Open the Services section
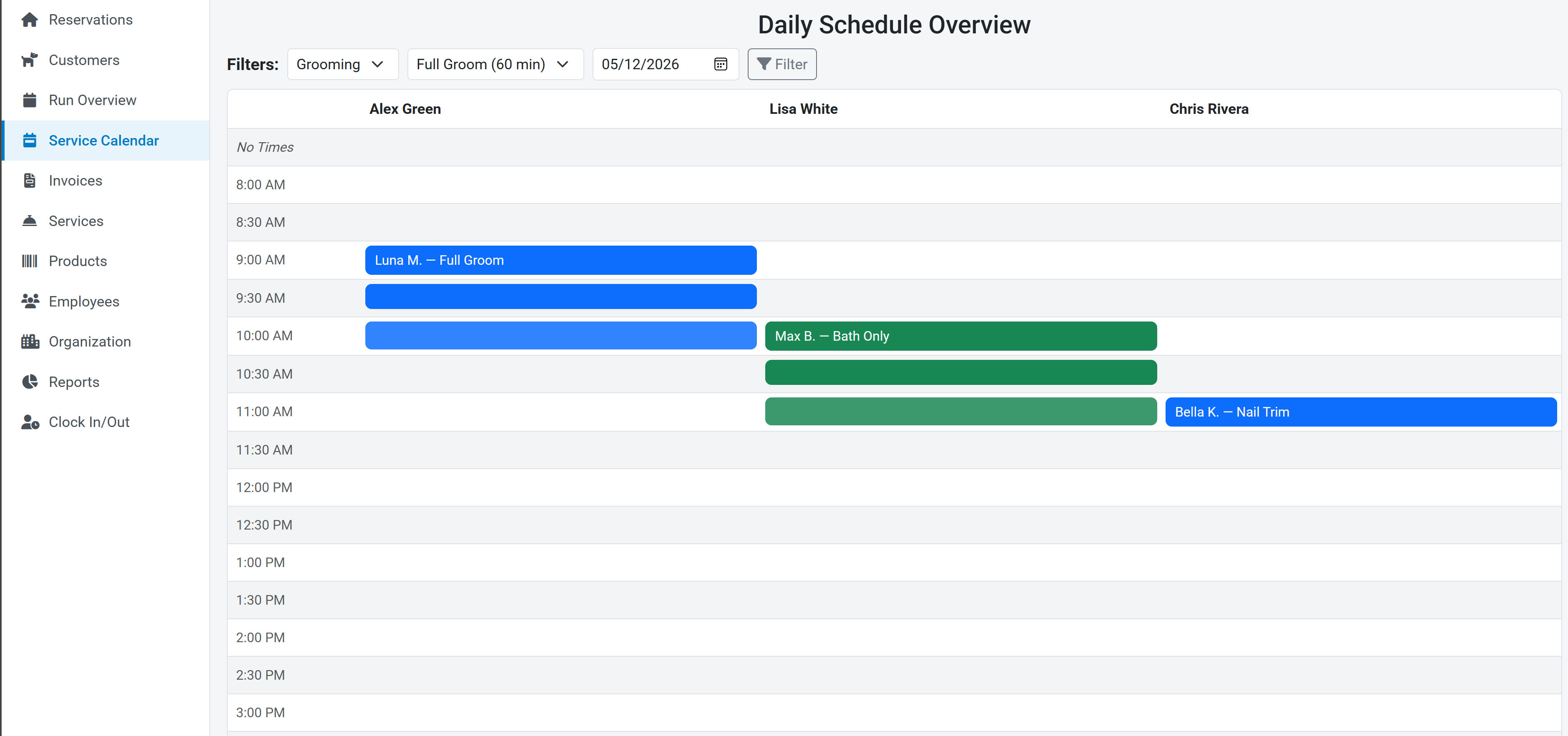The height and width of the screenshot is (736, 1568). pyautogui.click(x=106, y=221)
